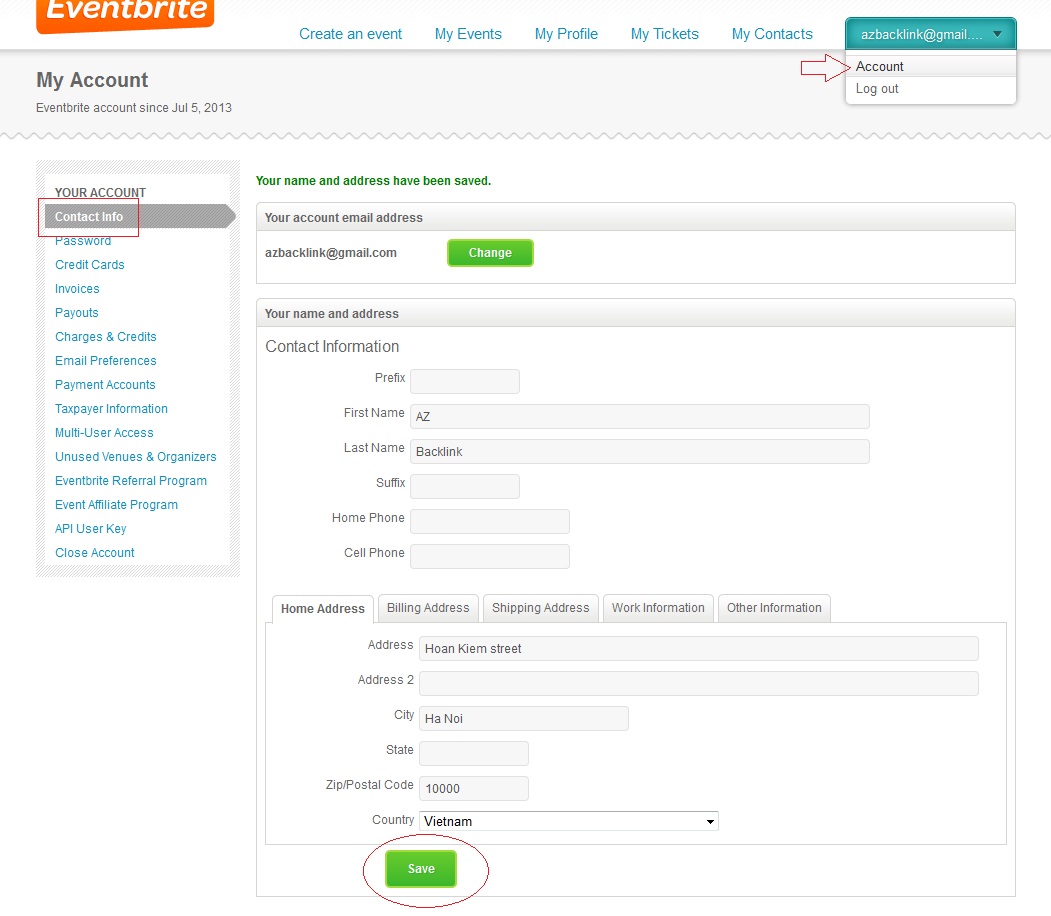The width and height of the screenshot is (1051, 916).
Task: Click the Zip/Postal Code field with 10000
Action: coord(474,789)
